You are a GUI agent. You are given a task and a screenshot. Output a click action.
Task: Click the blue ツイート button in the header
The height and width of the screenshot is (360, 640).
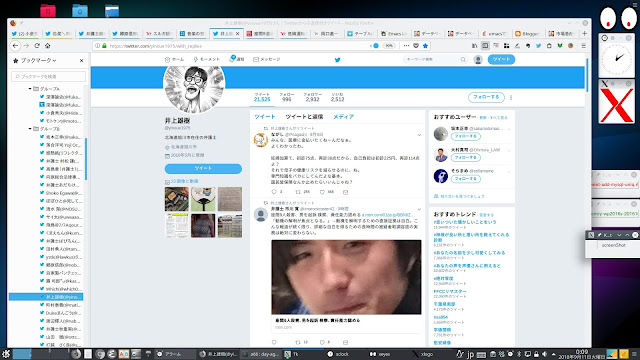[x=501, y=60]
